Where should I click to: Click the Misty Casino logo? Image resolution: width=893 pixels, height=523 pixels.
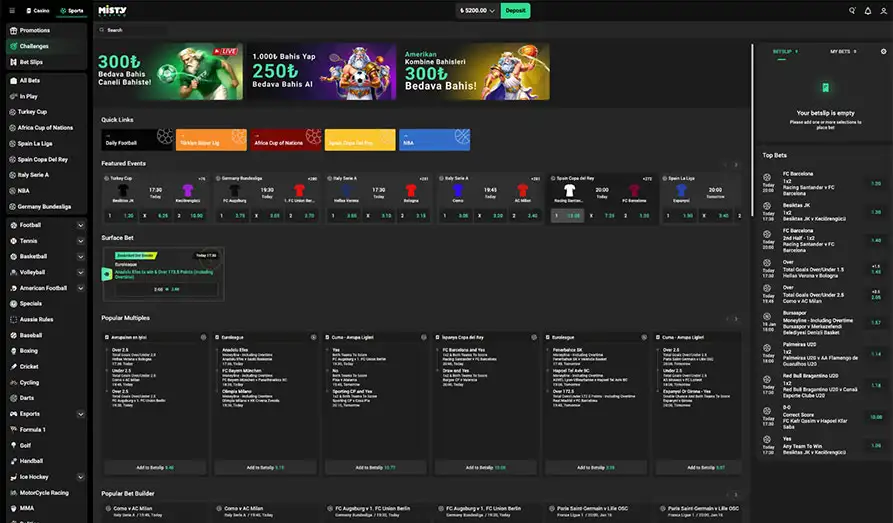point(112,10)
